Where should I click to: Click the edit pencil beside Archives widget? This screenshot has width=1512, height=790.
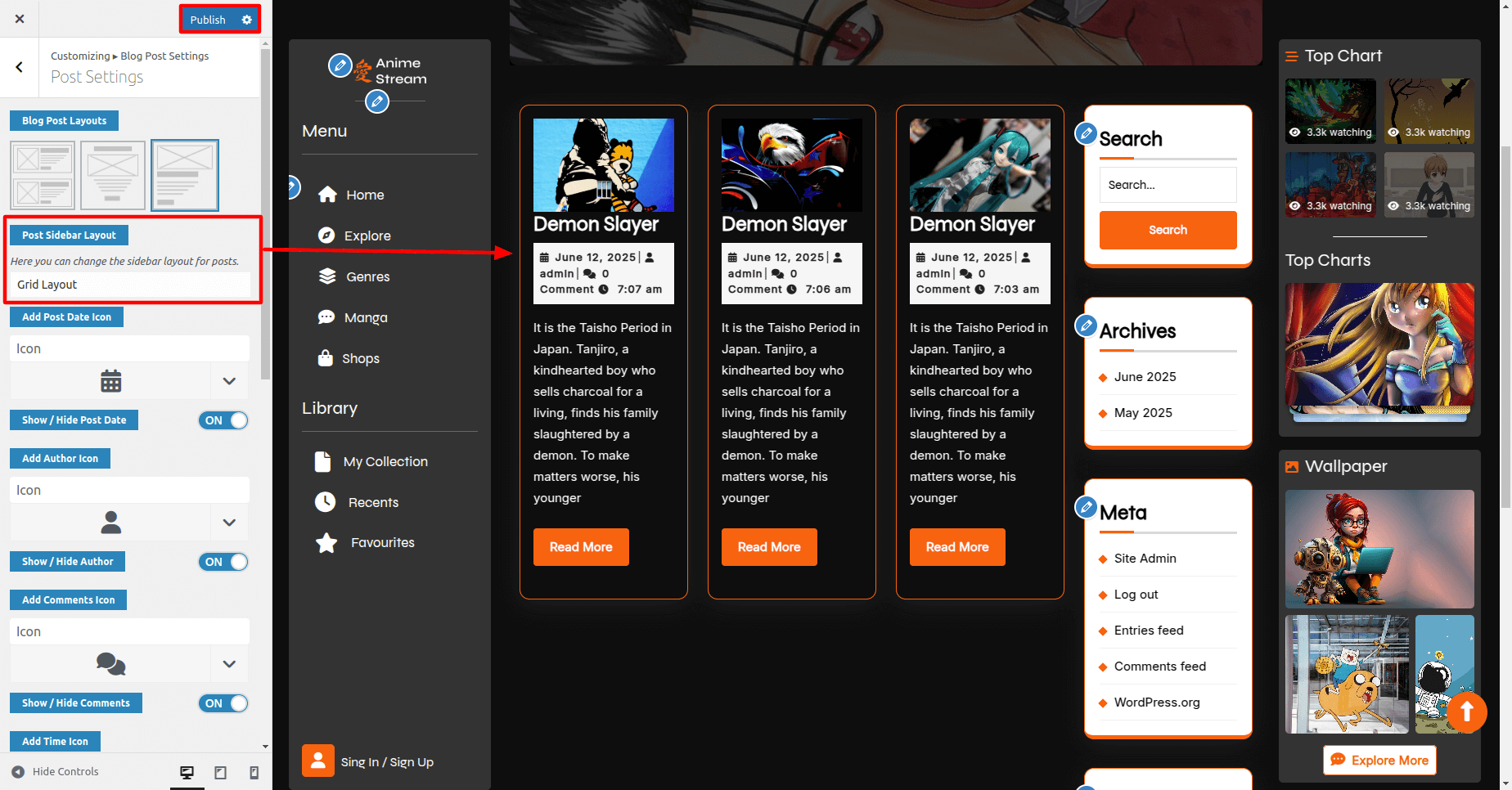coord(1086,325)
